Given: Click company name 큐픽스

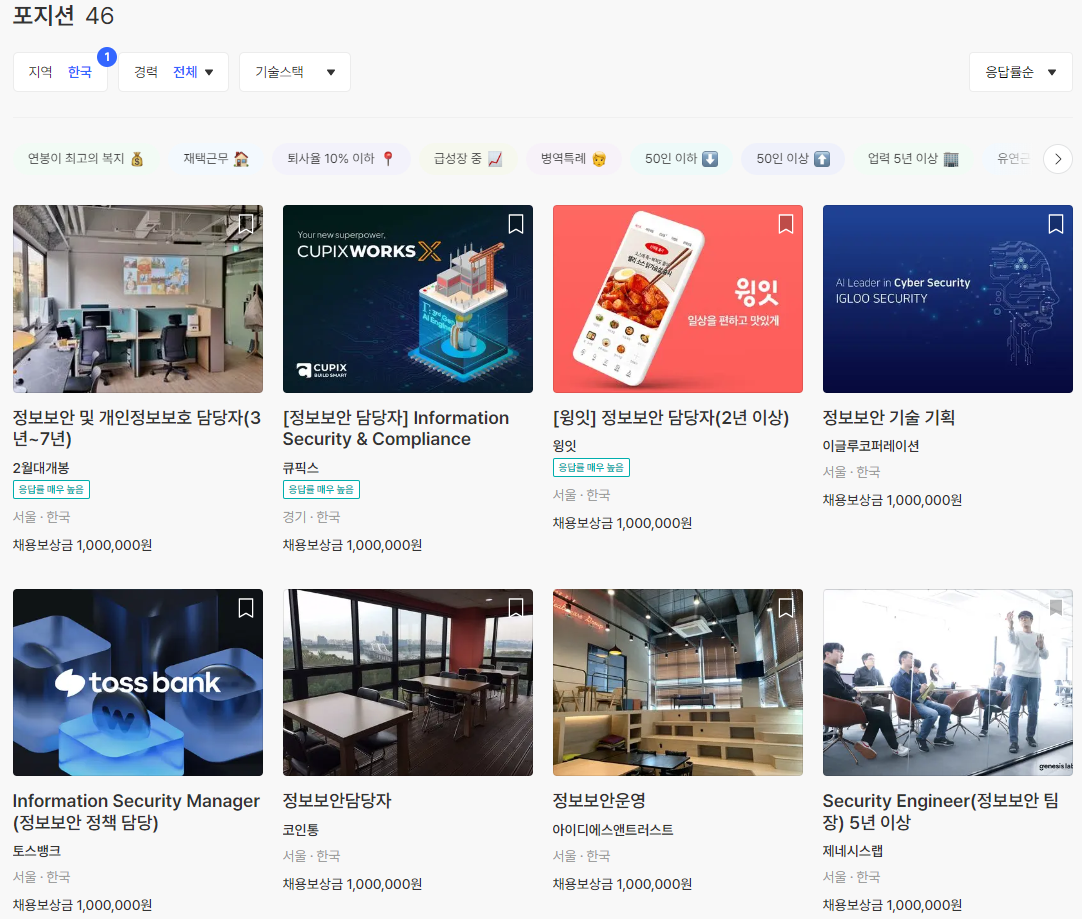Looking at the screenshot, I should [301, 468].
